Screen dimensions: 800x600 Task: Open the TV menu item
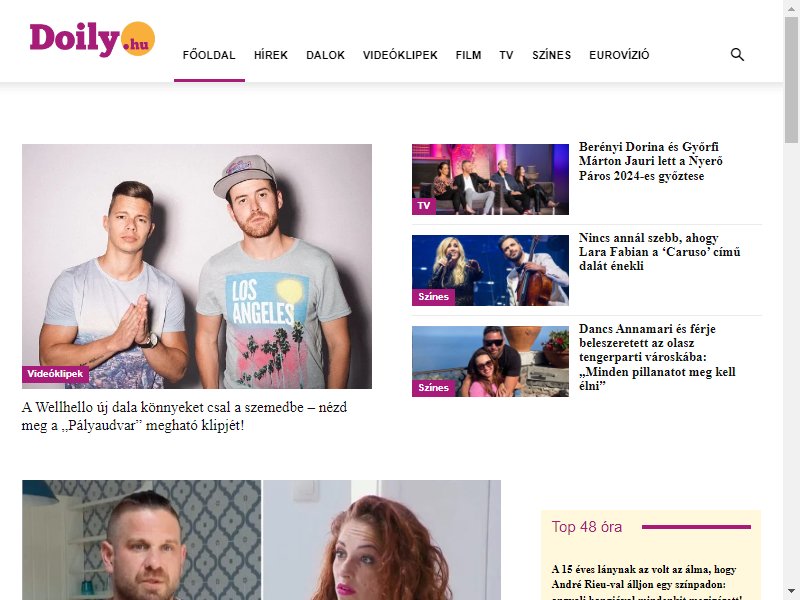tap(506, 55)
